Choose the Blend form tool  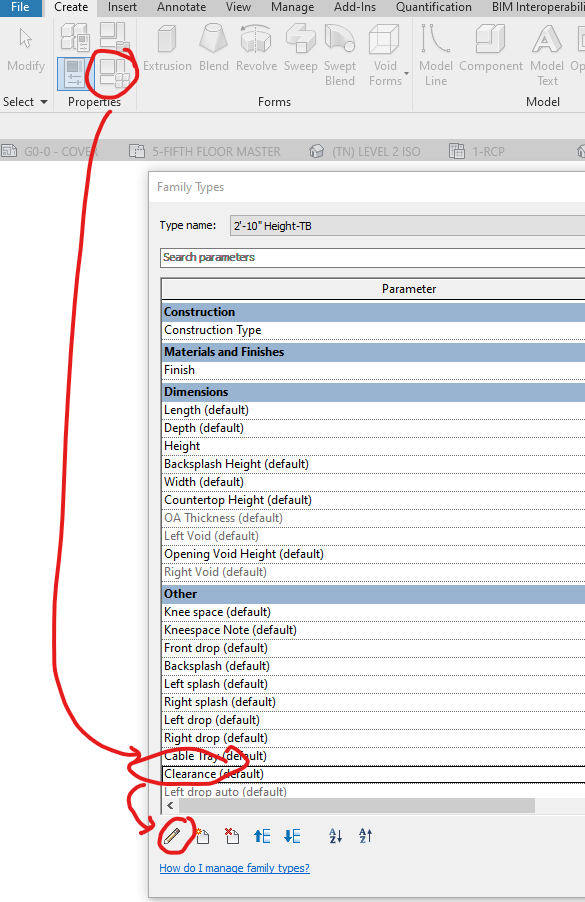point(213,49)
